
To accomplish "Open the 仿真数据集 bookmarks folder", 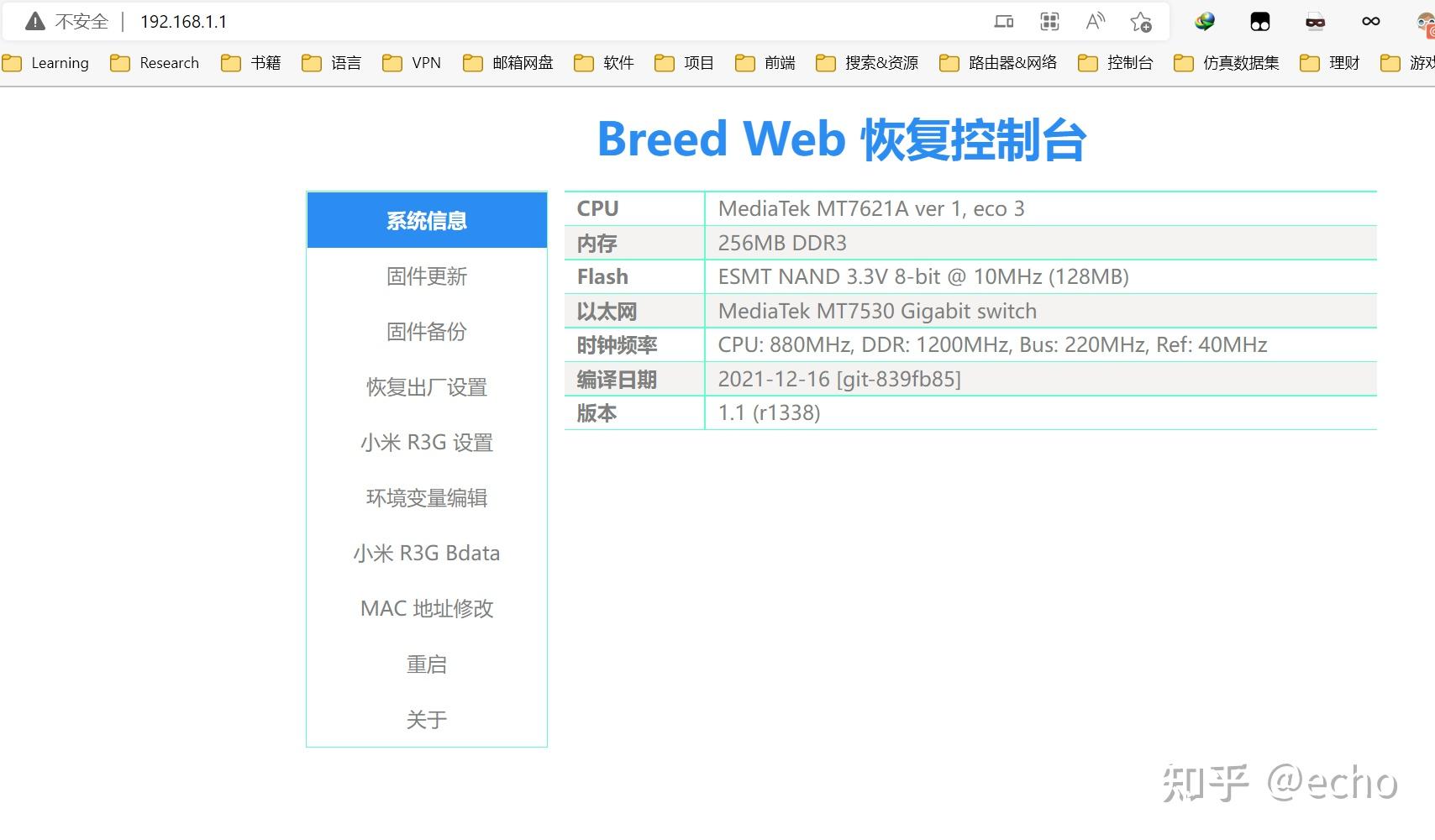I will [x=1226, y=63].
